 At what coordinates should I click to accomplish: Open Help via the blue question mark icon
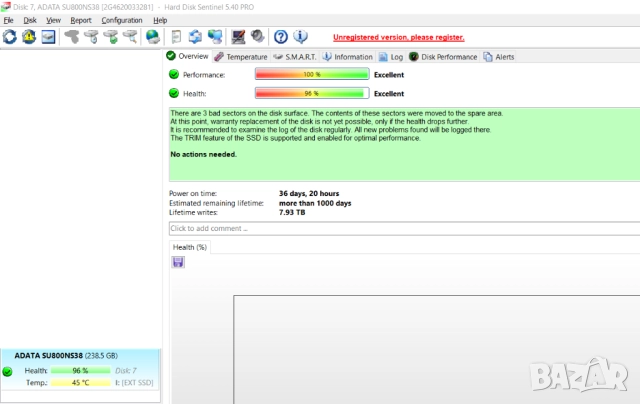pos(281,37)
